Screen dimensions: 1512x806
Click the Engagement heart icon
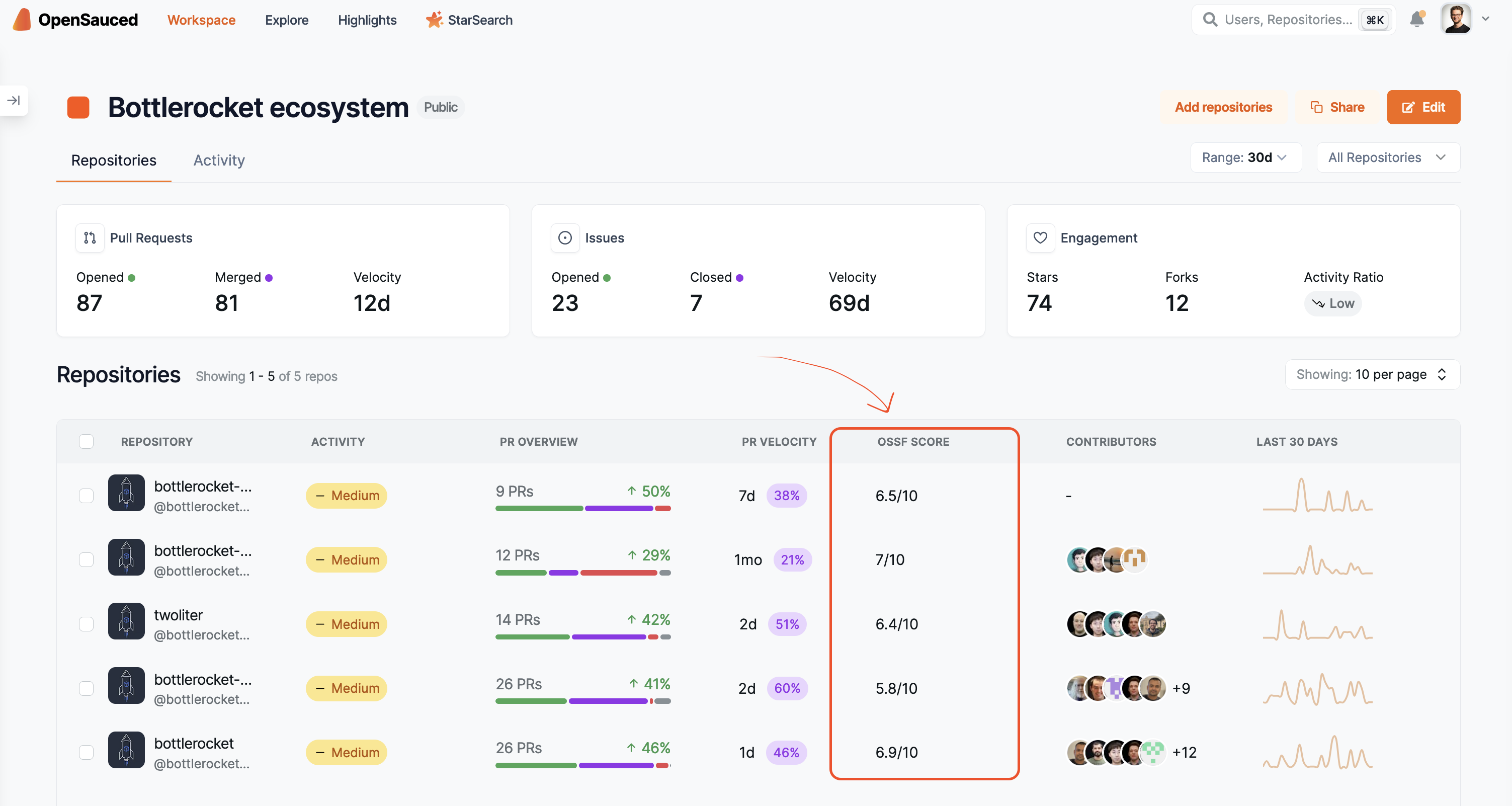point(1040,238)
